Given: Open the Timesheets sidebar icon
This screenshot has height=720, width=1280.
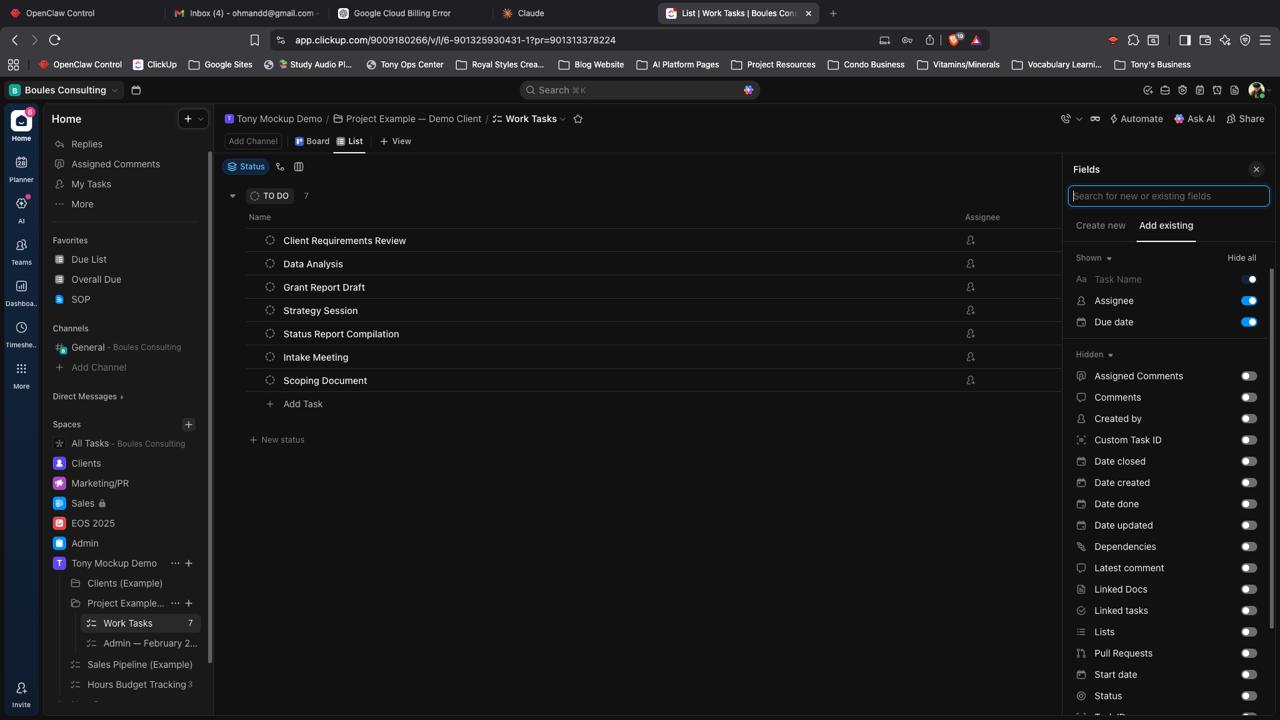Looking at the screenshot, I should coord(21,333).
